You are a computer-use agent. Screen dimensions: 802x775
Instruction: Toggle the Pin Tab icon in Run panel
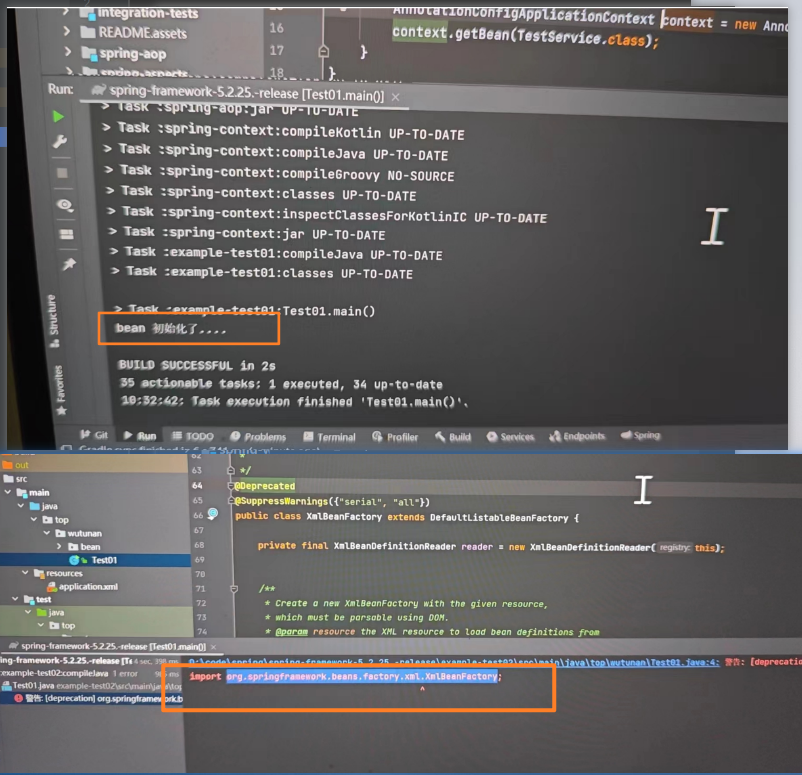click(68, 265)
